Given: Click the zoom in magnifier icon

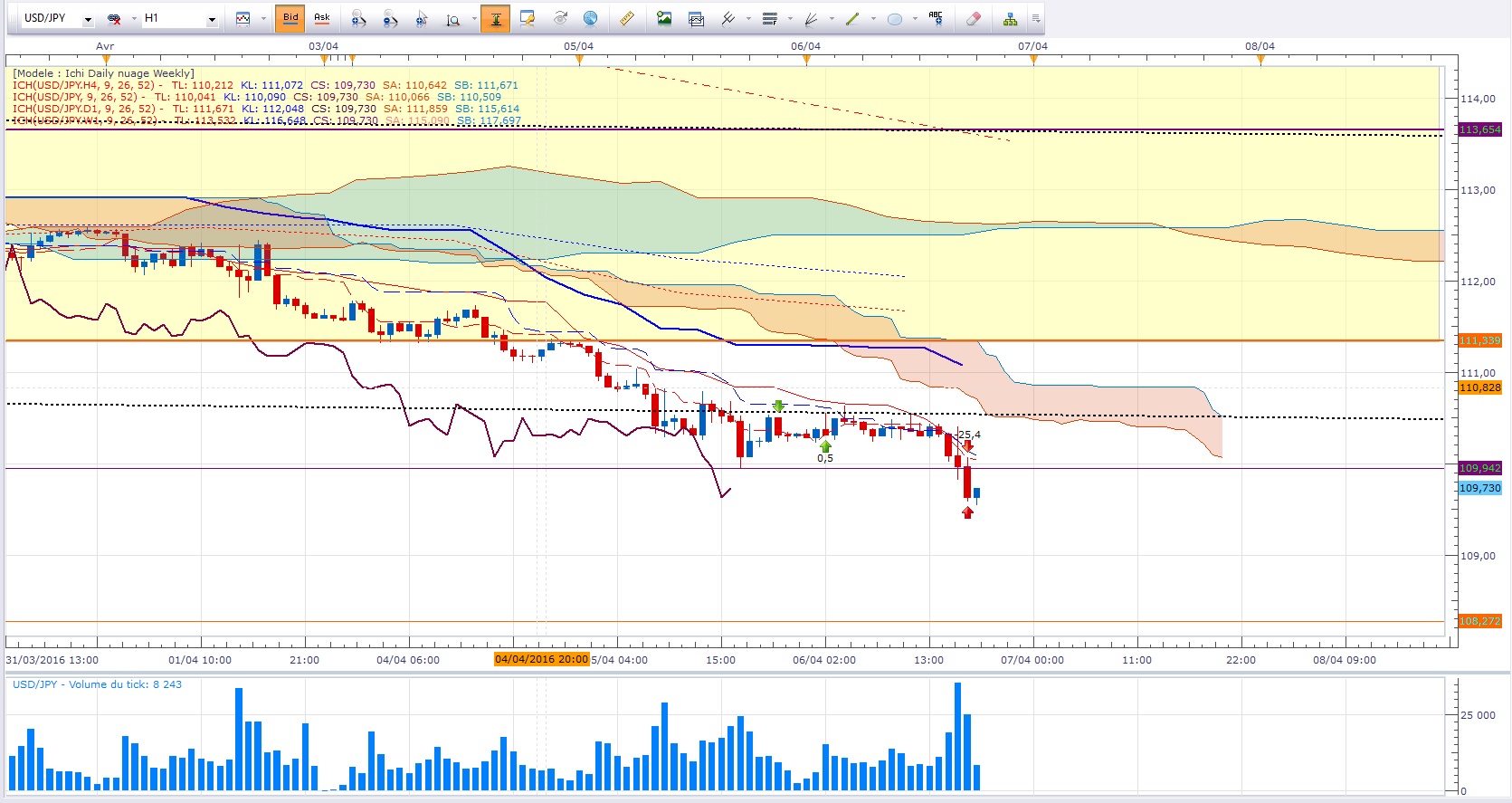Looking at the screenshot, I should [x=359, y=18].
